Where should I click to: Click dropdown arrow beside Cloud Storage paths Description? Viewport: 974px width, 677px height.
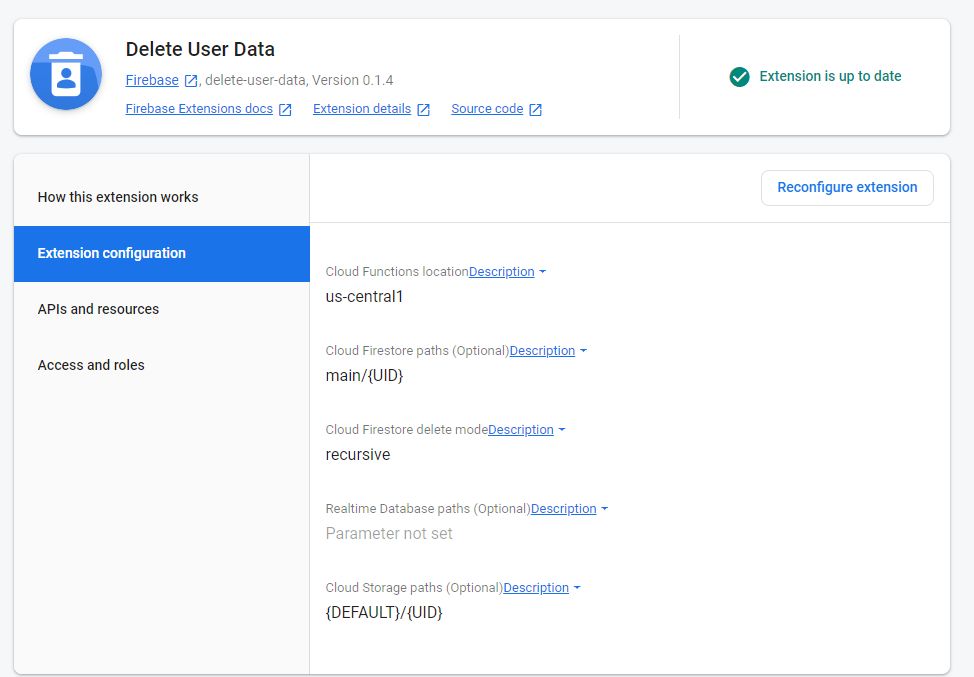click(577, 588)
